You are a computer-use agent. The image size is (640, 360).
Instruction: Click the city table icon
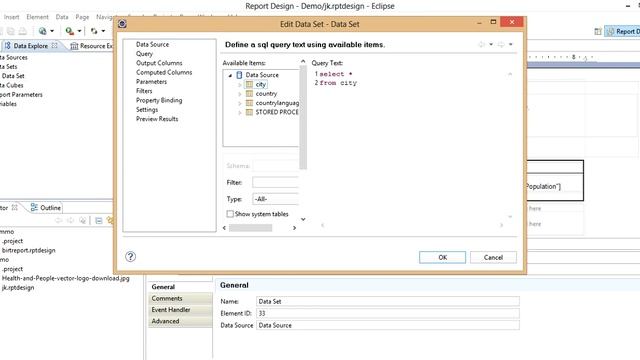click(x=249, y=84)
